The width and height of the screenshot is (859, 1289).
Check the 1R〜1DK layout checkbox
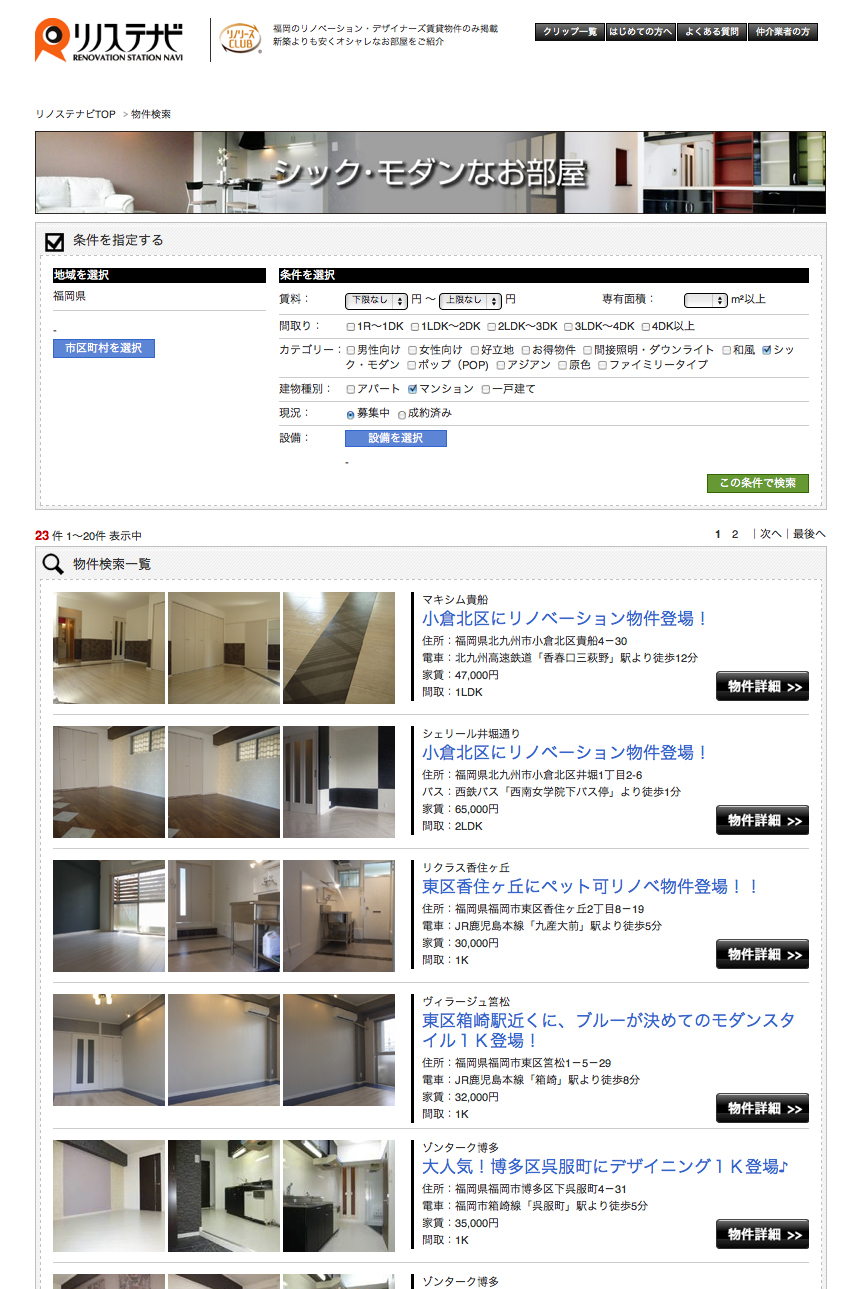click(x=350, y=327)
